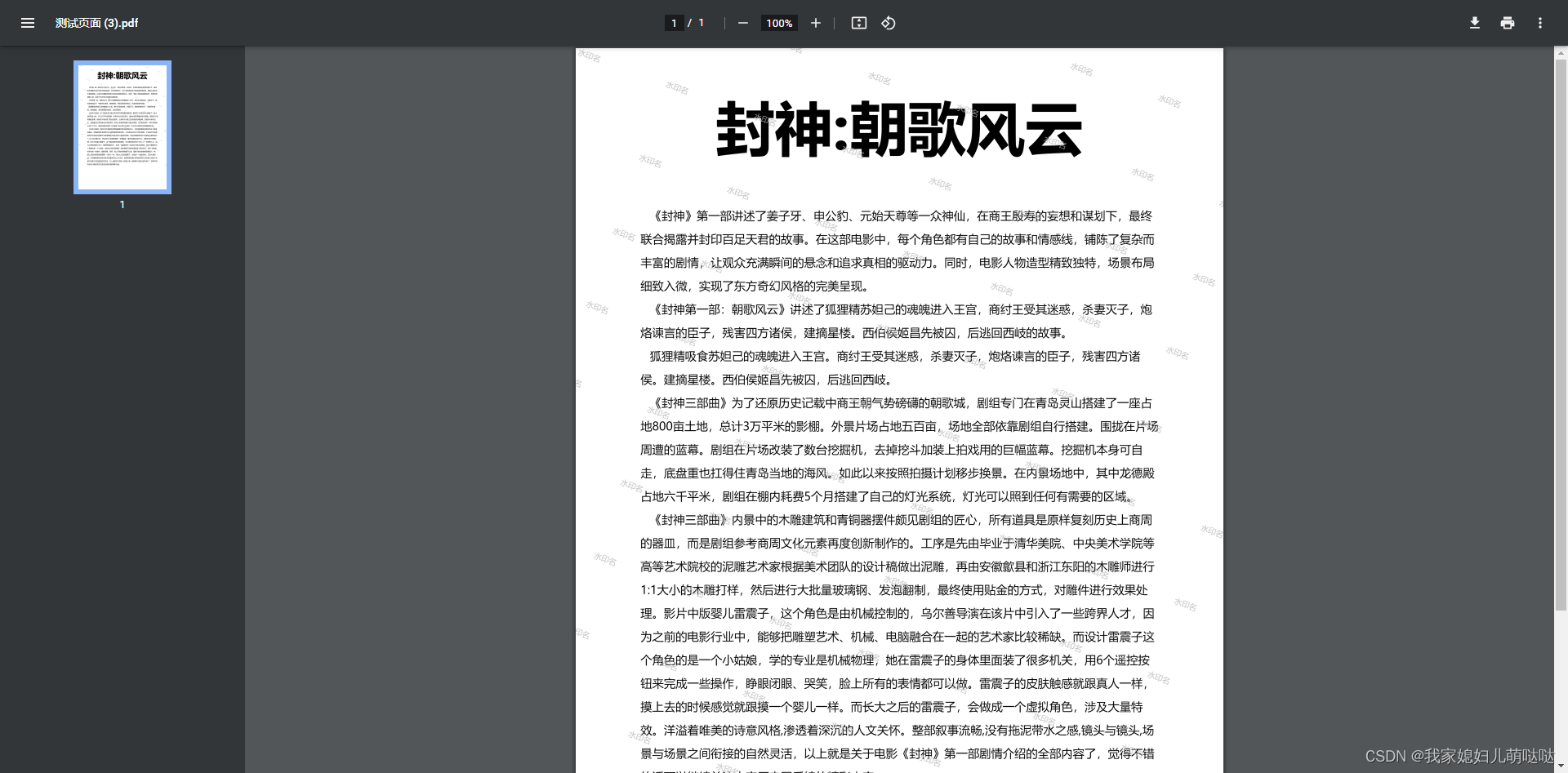Click the 100% zoom level field

tap(779, 23)
